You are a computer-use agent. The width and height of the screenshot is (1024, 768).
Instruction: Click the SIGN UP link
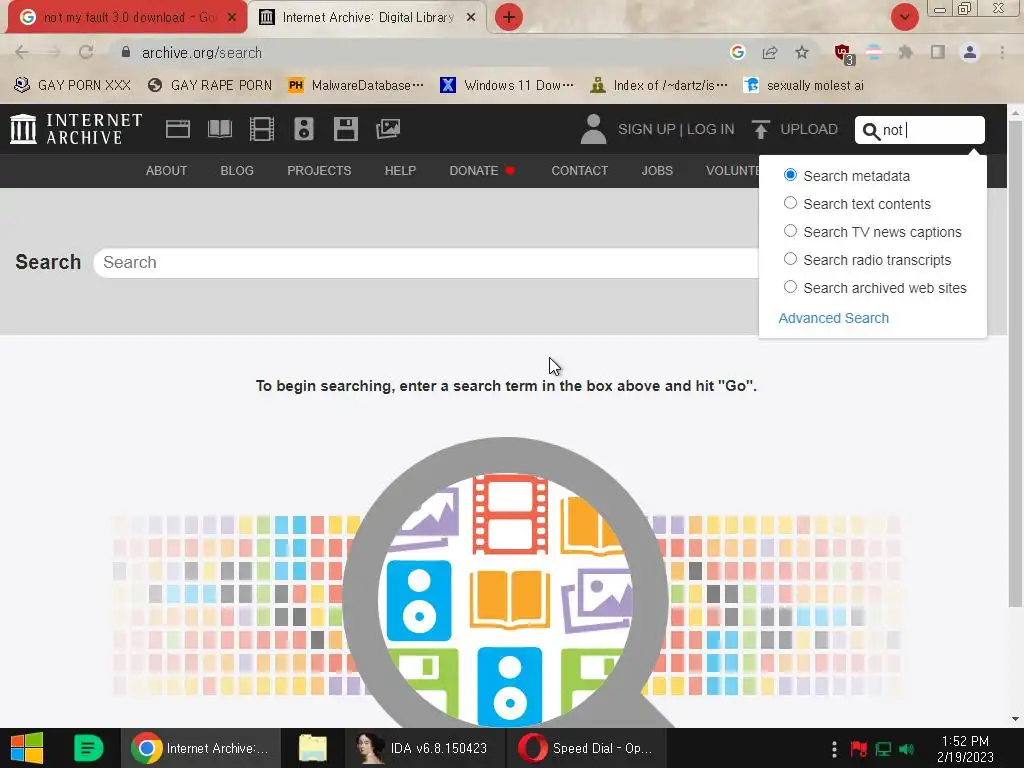tap(647, 129)
